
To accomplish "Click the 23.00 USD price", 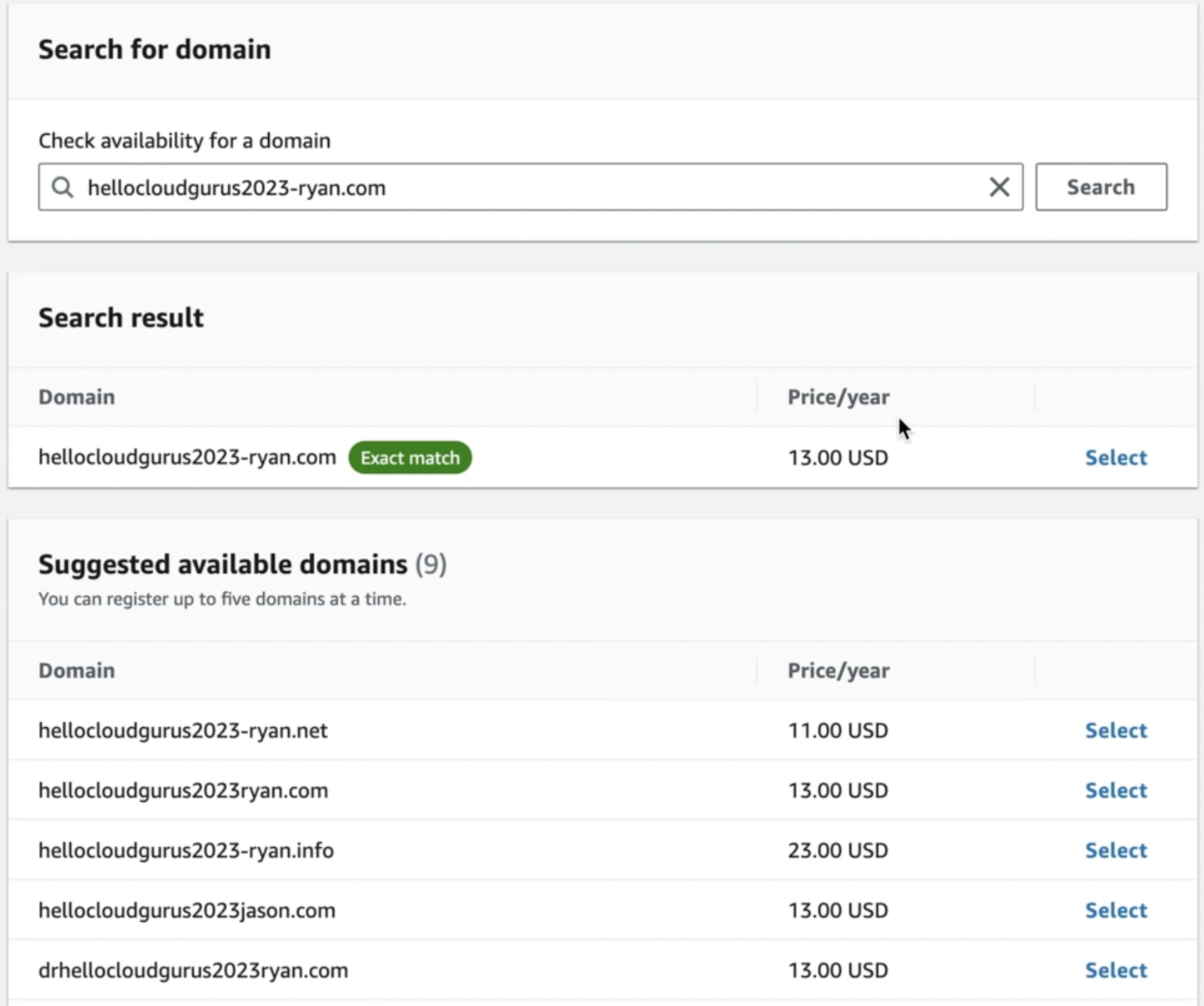I will [838, 850].
